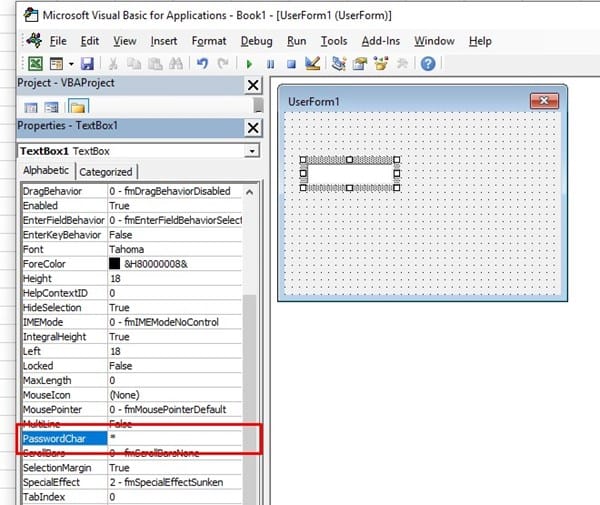The height and width of the screenshot is (505, 600).
Task: Open the Insert UserForm dropdown arrow
Action: click(x=71, y=64)
